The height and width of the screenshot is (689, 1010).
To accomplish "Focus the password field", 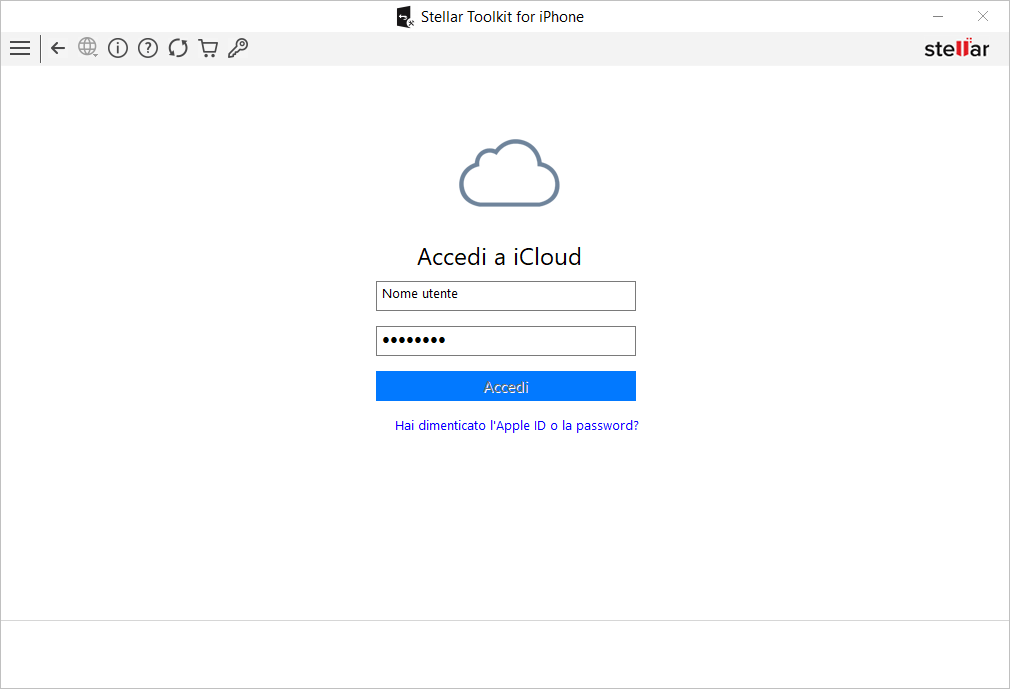I will point(506,341).
